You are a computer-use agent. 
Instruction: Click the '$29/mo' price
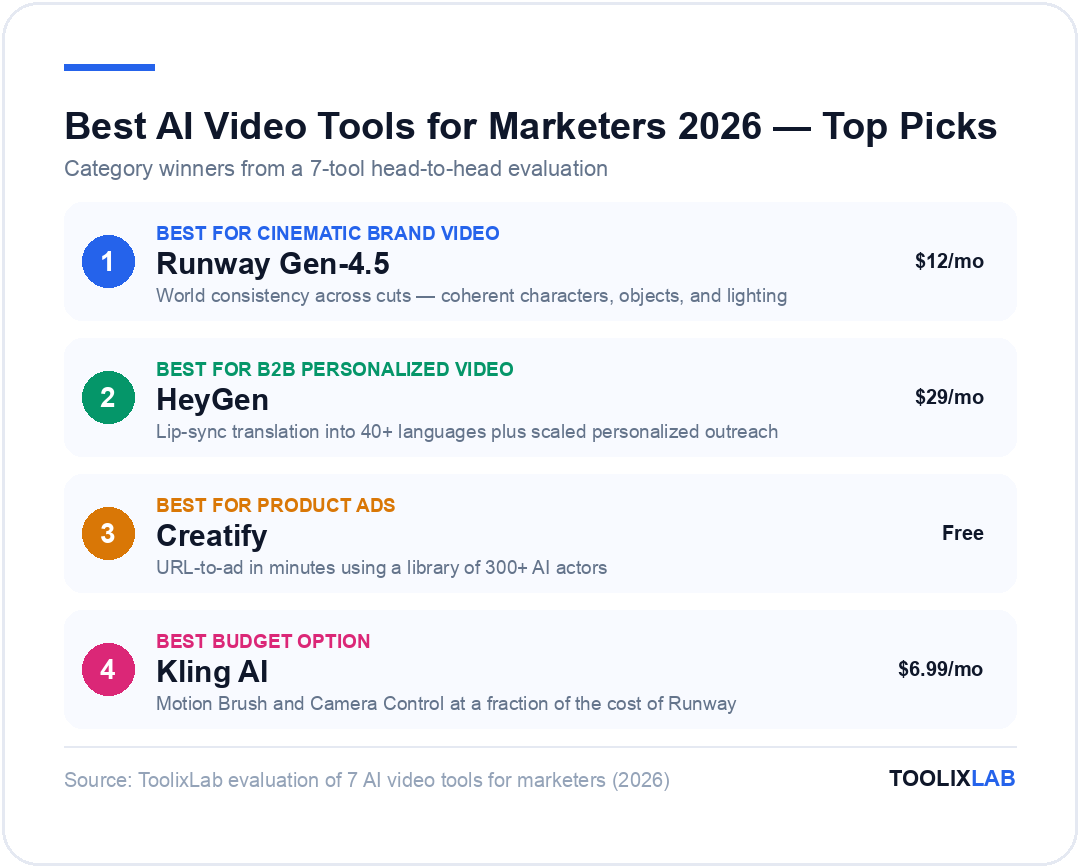(x=949, y=397)
